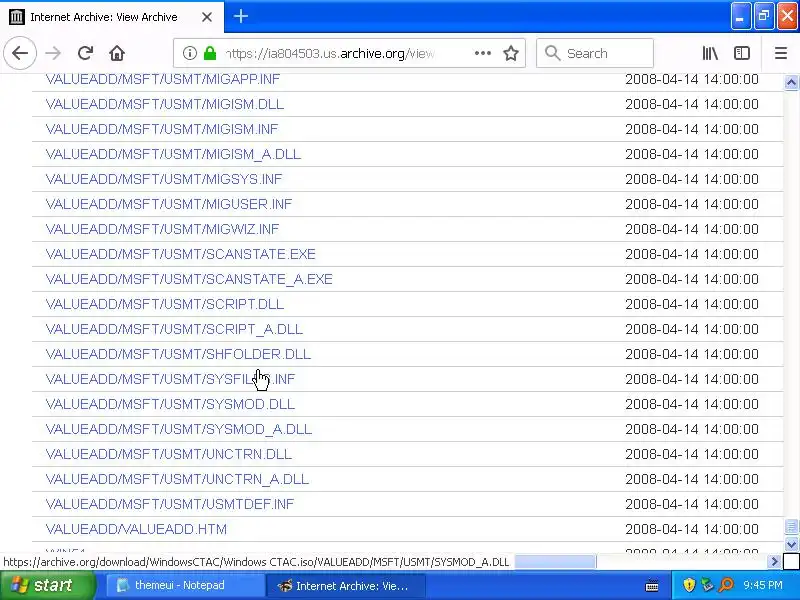Open the MIGISM.INF file link
This screenshot has height=600, width=800.
[x=162, y=129]
